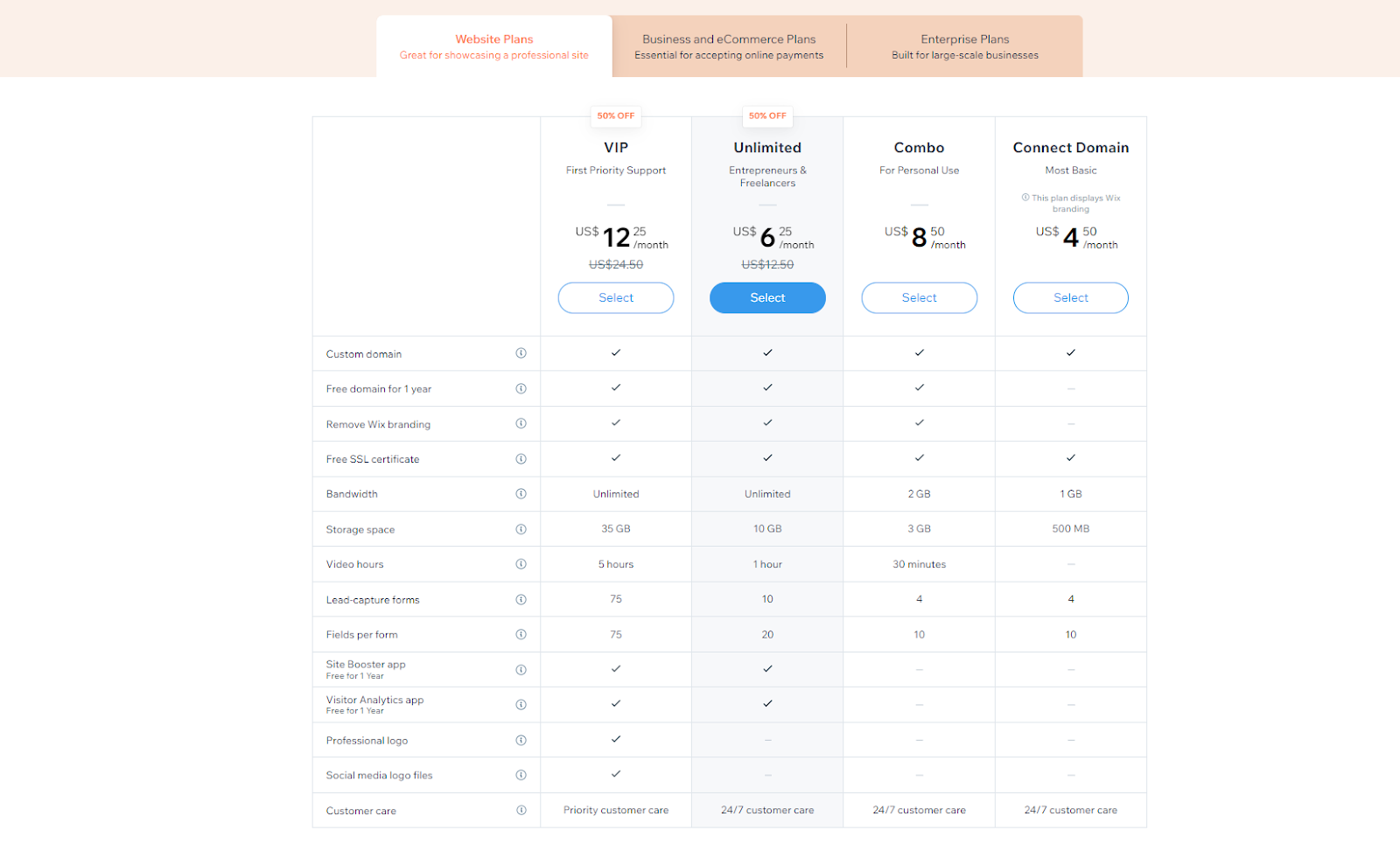Select the Website Plans tab

[x=493, y=46]
